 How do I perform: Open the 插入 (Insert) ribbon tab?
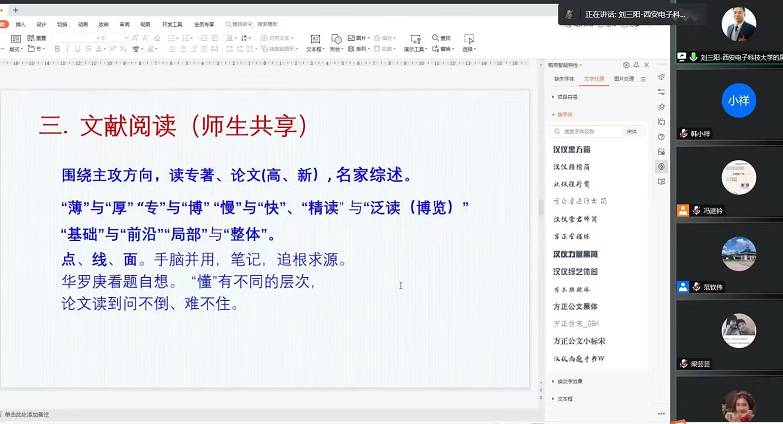click(x=20, y=24)
